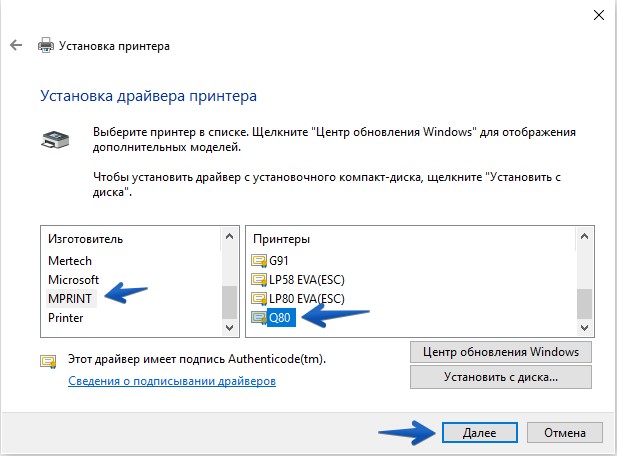Click the G91 printer driver icon
The height and width of the screenshot is (456, 617).
tap(259, 260)
